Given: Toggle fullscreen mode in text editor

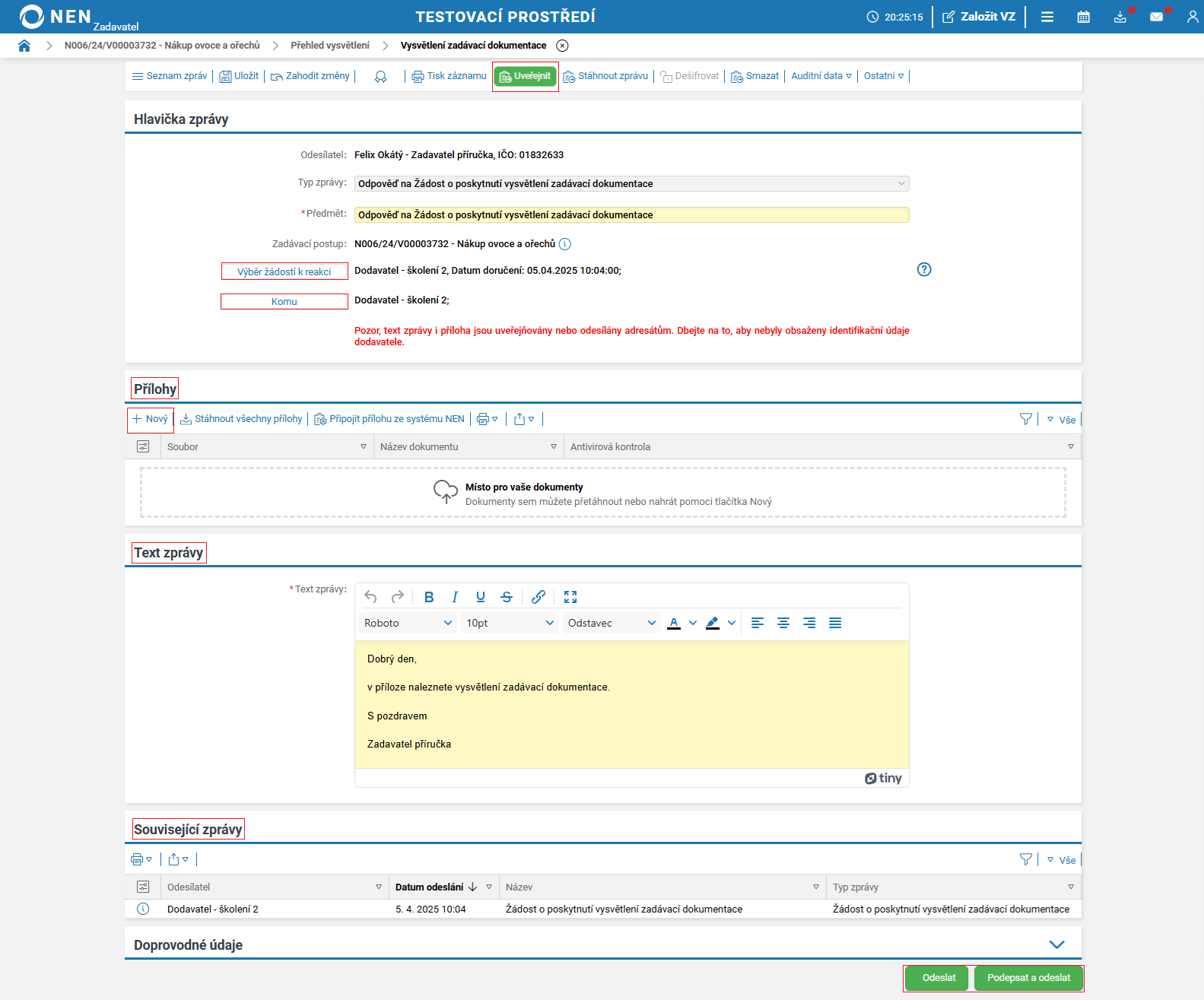Looking at the screenshot, I should click(x=570, y=597).
